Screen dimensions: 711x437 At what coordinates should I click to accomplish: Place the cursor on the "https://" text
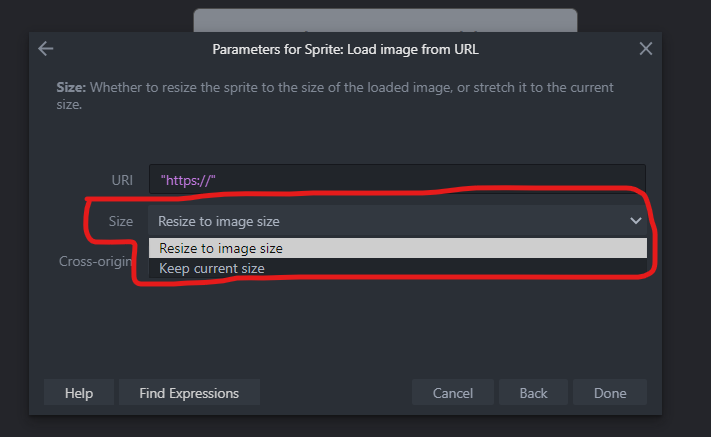coord(188,180)
